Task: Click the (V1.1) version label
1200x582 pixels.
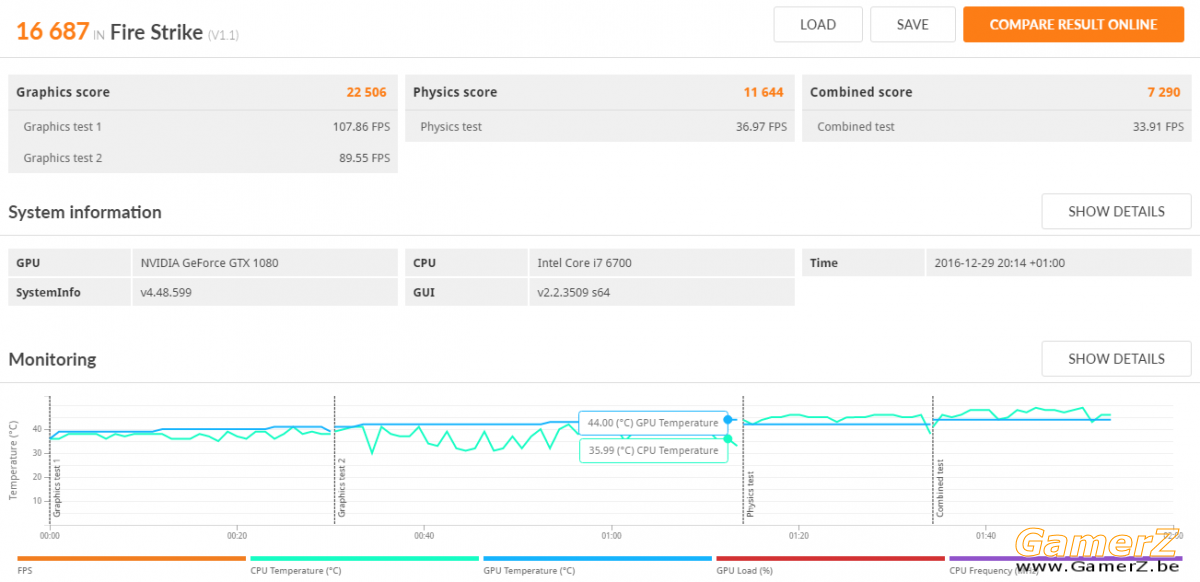Action: pyautogui.click(x=223, y=35)
